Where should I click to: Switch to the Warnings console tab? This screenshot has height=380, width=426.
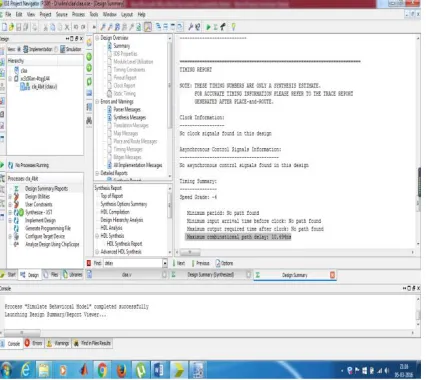(x=58, y=343)
